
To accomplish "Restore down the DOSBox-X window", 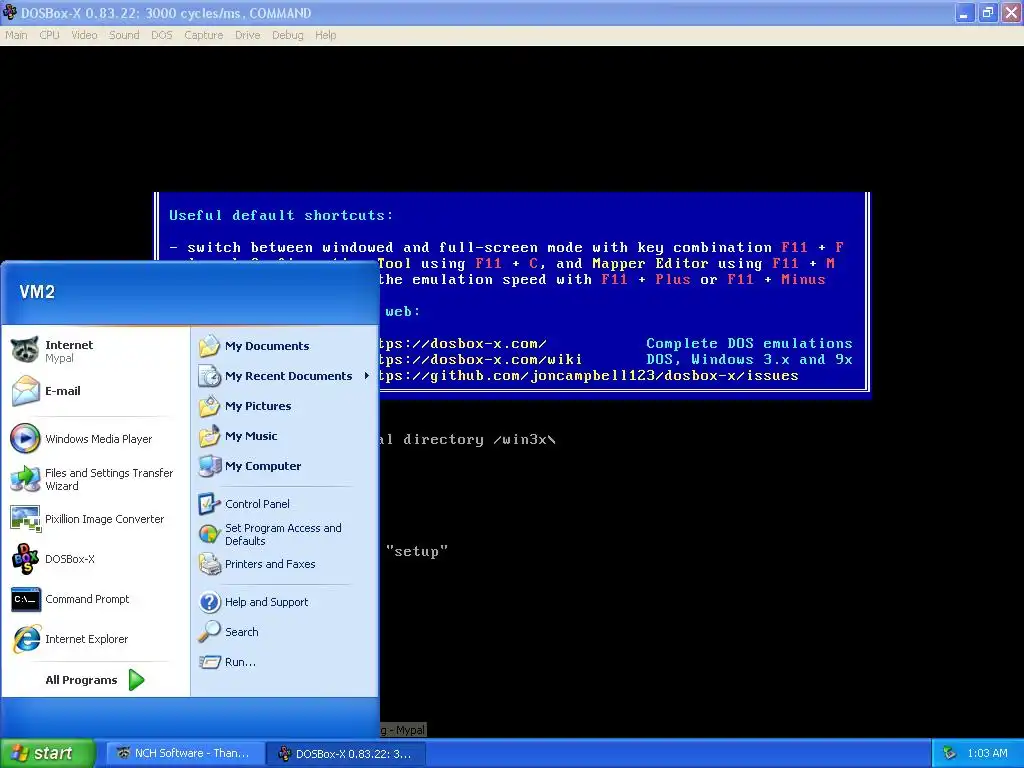I will [x=987, y=12].
